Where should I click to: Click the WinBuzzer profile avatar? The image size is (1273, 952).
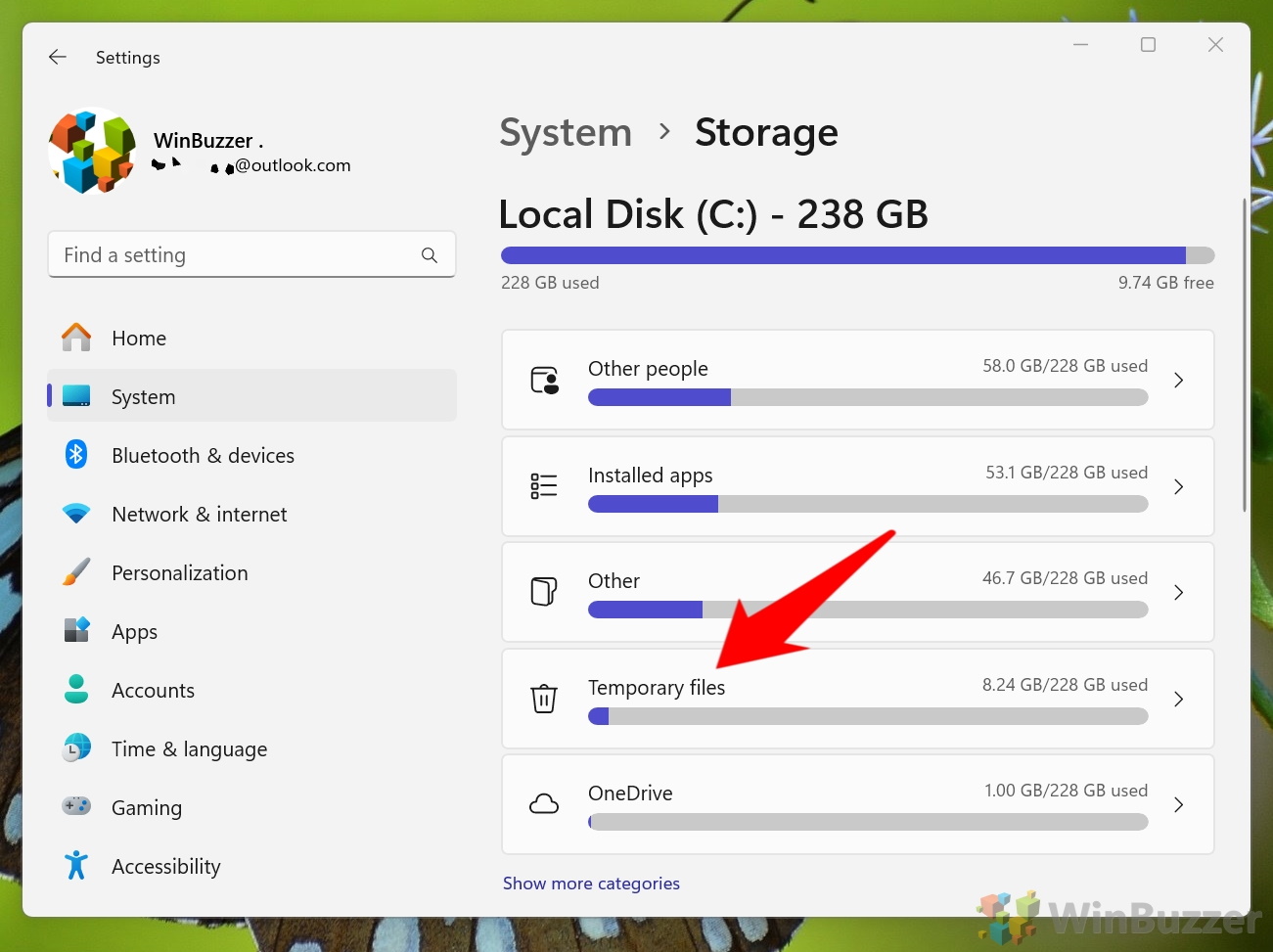click(92, 152)
